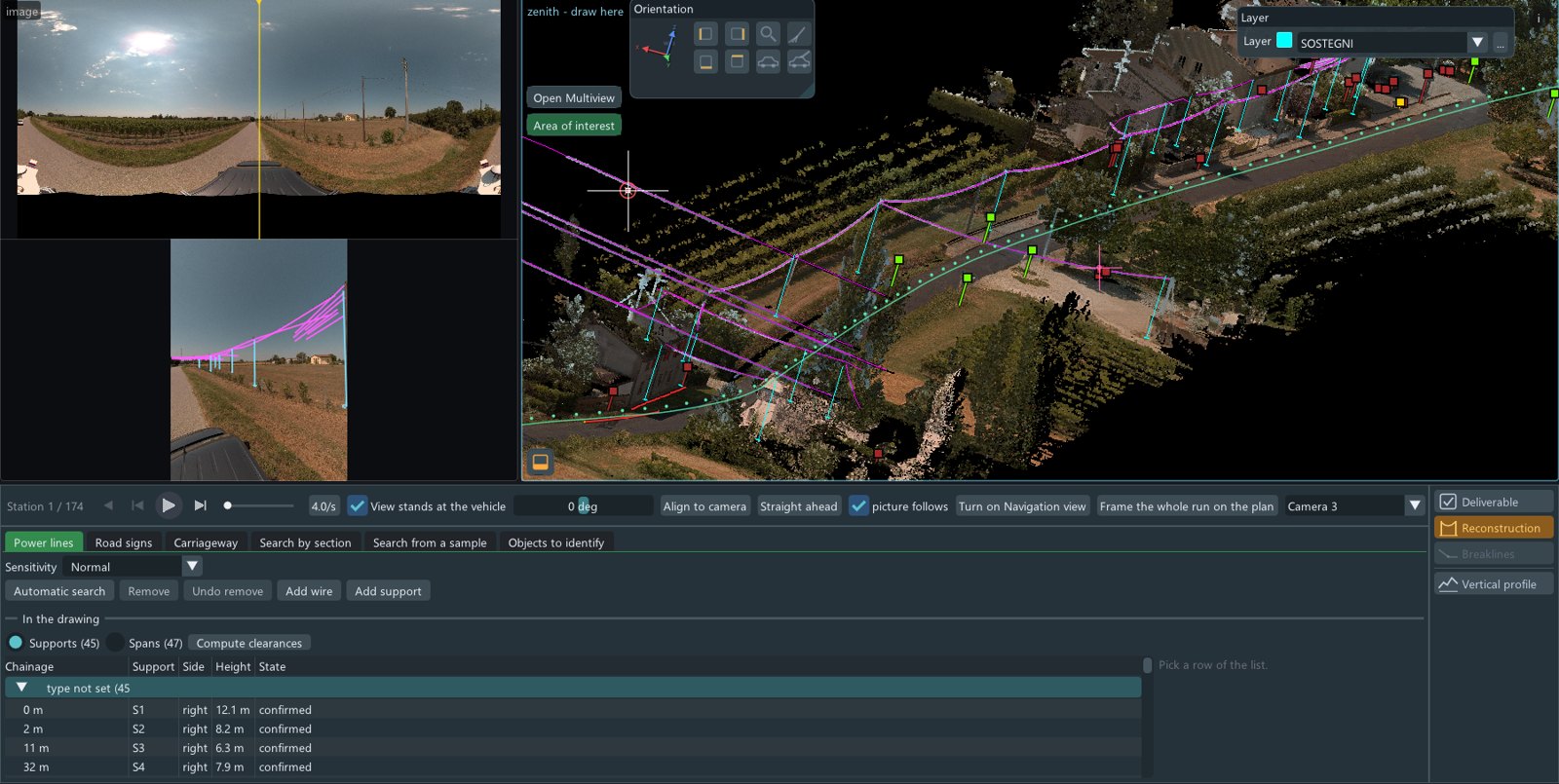Switch to the Carriageway tab

pos(206,542)
